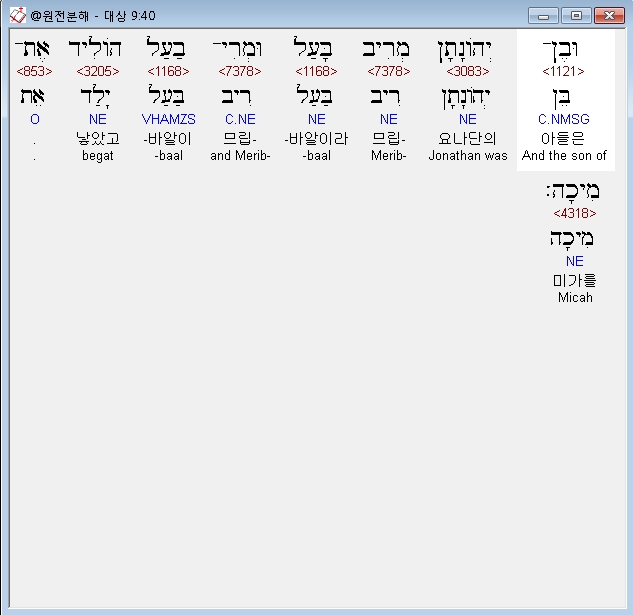Image resolution: width=633 pixels, height=615 pixels.
Task: Select the Korean gloss 아들은
Action: pyautogui.click(x=563, y=139)
